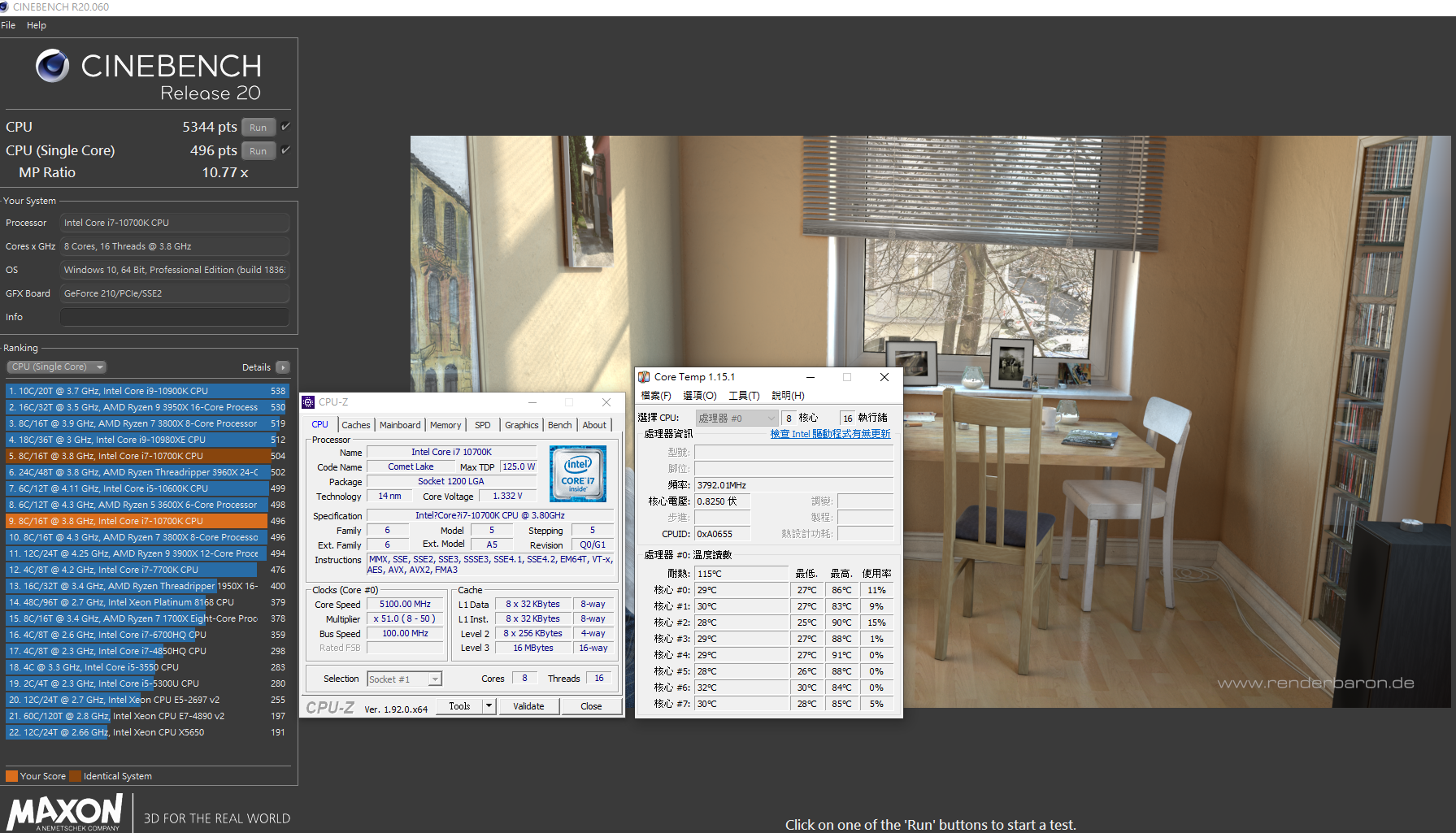Click the Core Temp title bar icon
This screenshot has height=833, width=1456.
pyautogui.click(x=644, y=377)
